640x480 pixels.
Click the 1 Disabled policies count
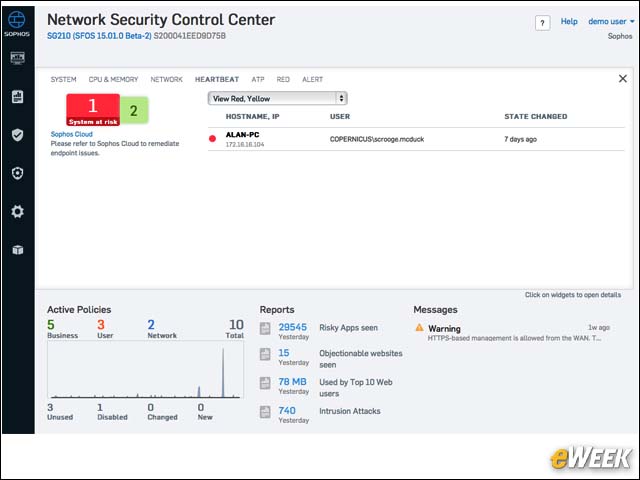click(x=100, y=407)
